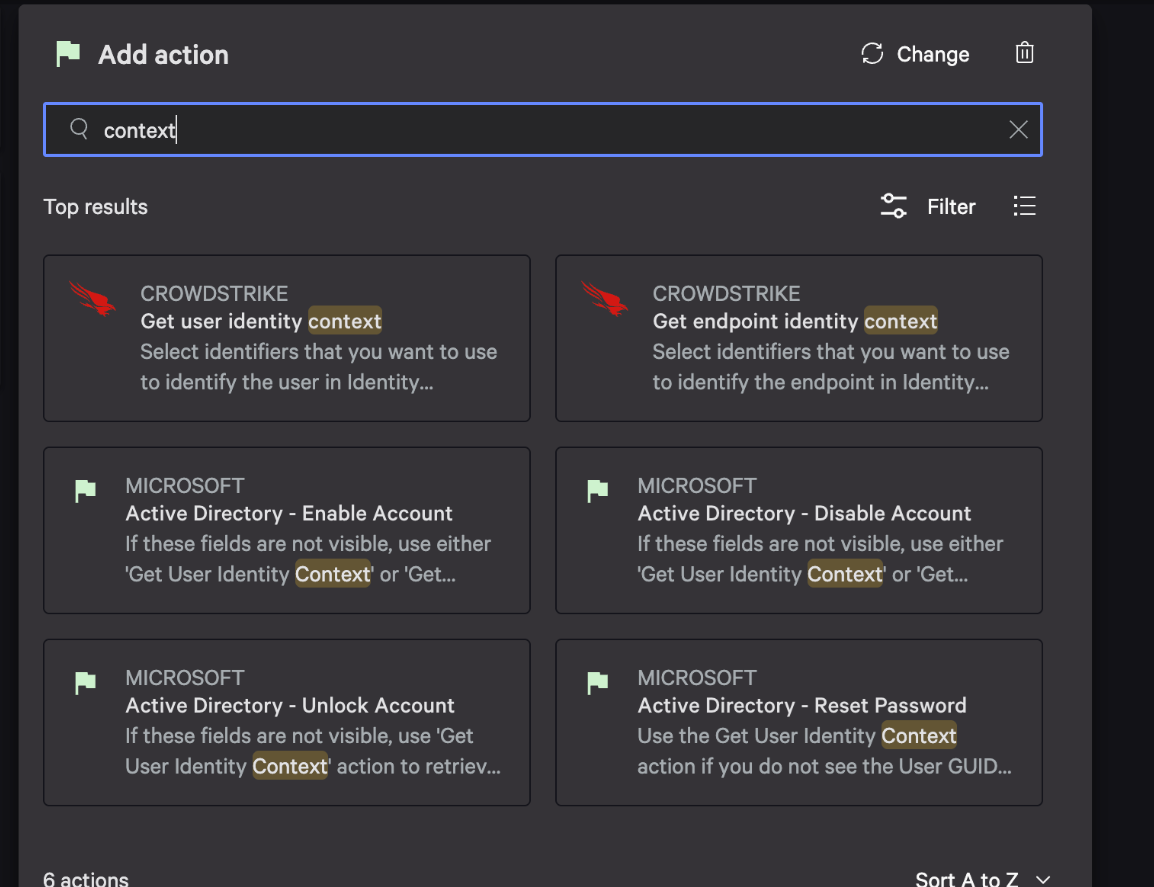Click the green flag Add action icon
Screen dimensions: 1154x887
(68, 54)
